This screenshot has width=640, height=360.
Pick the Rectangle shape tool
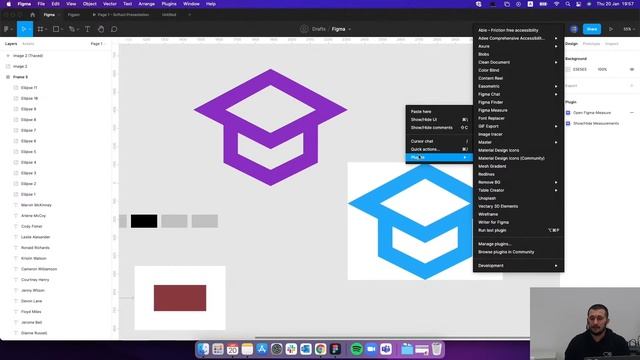(x=56, y=29)
